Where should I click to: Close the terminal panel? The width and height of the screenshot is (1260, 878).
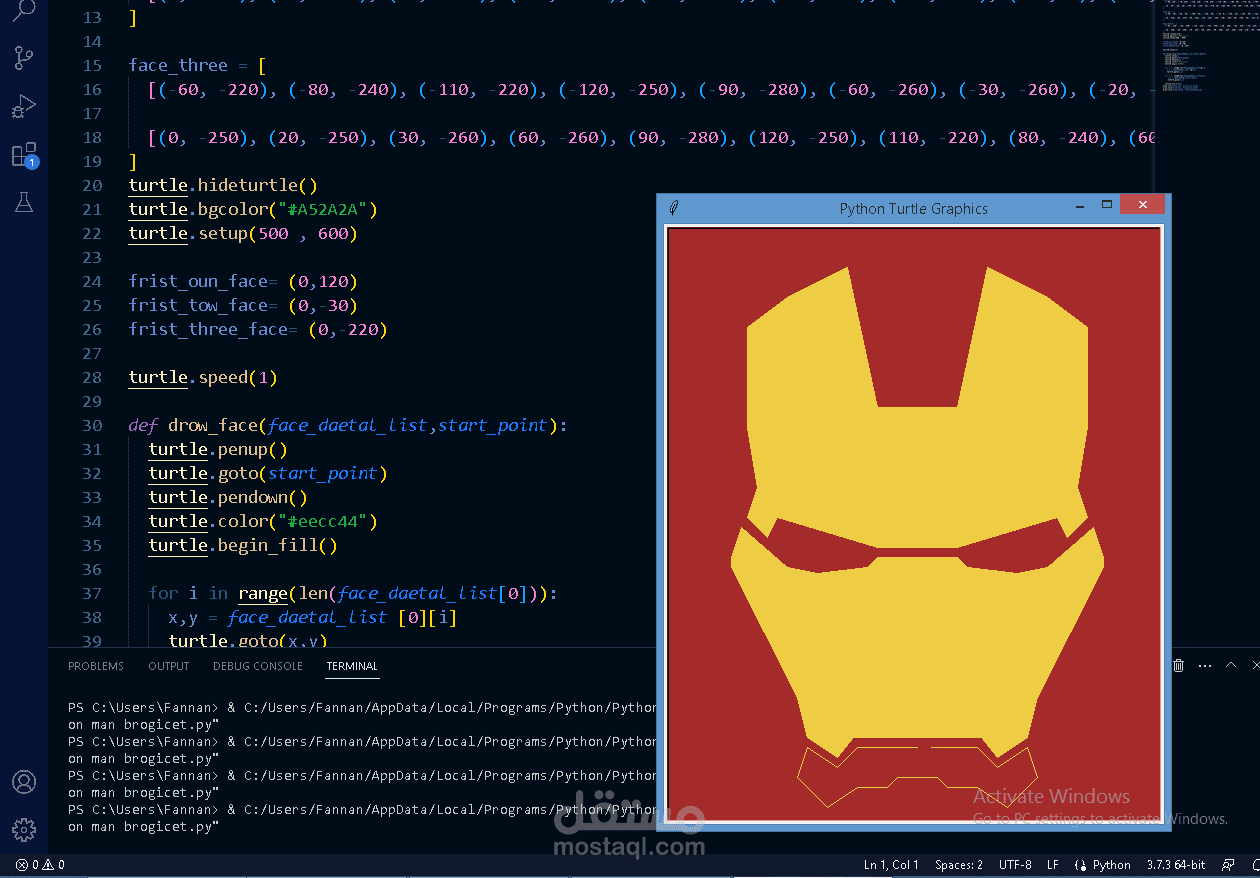(x=1255, y=666)
